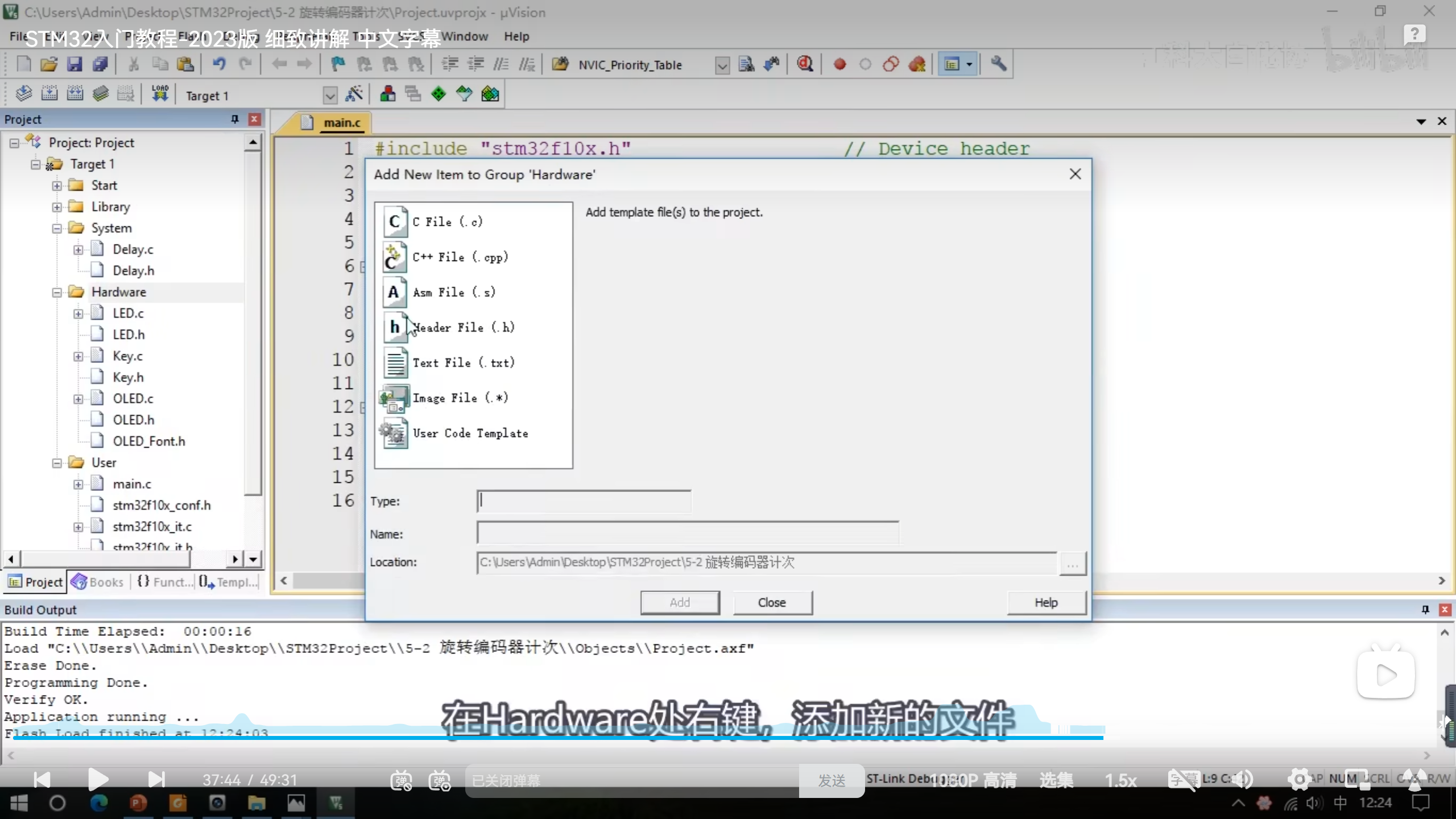Click the Name input field
This screenshot has width=1456, height=819.
coord(687,533)
